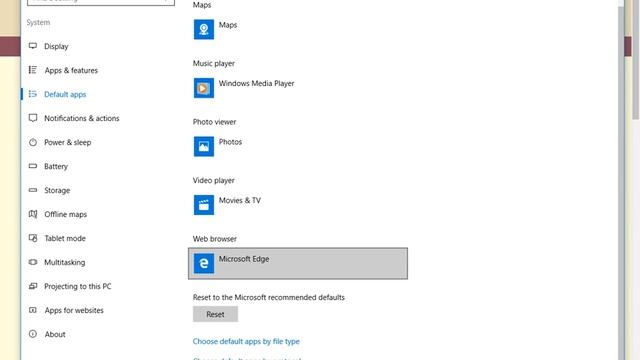The width and height of the screenshot is (640, 360).
Task: Select the Multitasking icon
Action: 33,262
